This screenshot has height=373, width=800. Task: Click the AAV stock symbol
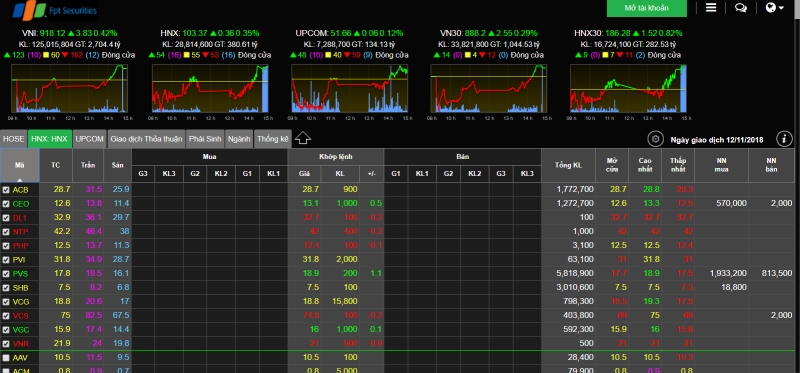(x=20, y=358)
